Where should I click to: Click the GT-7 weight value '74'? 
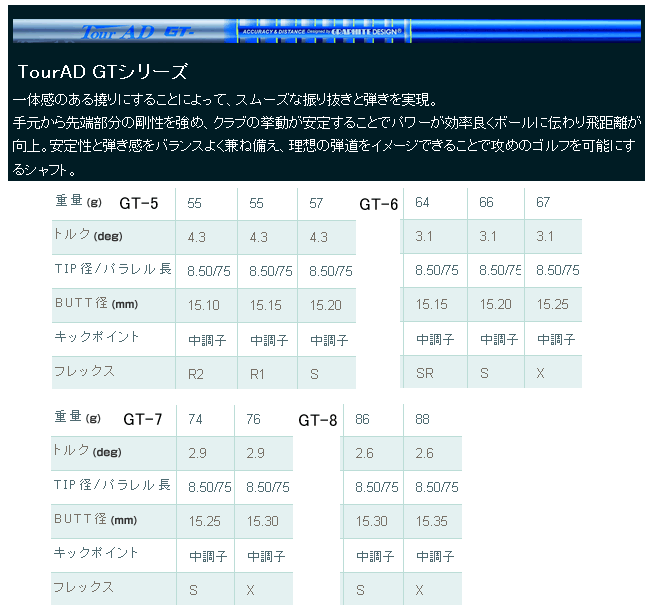pos(195,419)
